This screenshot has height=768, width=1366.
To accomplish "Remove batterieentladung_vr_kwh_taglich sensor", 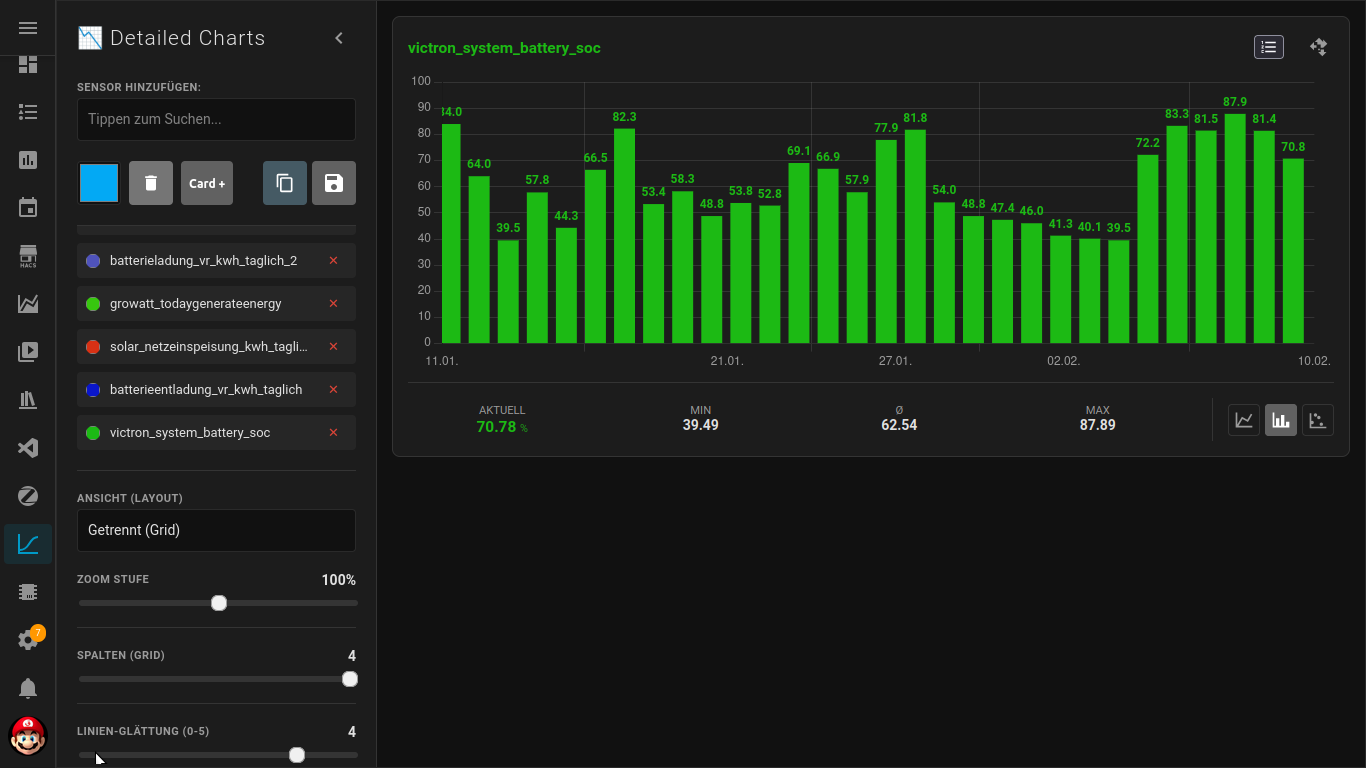I will pos(334,390).
